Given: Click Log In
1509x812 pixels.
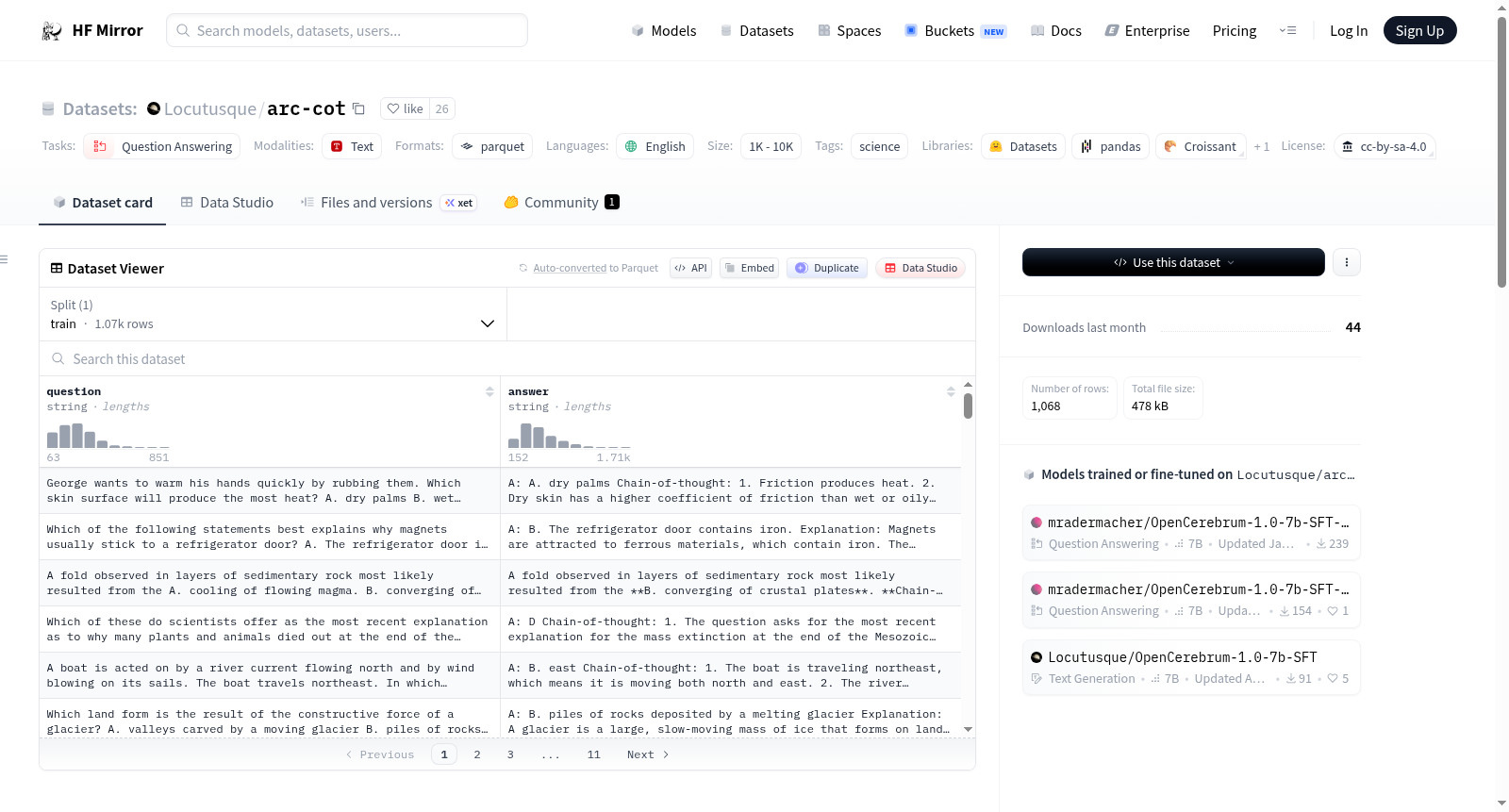Looking at the screenshot, I should pyautogui.click(x=1349, y=31).
